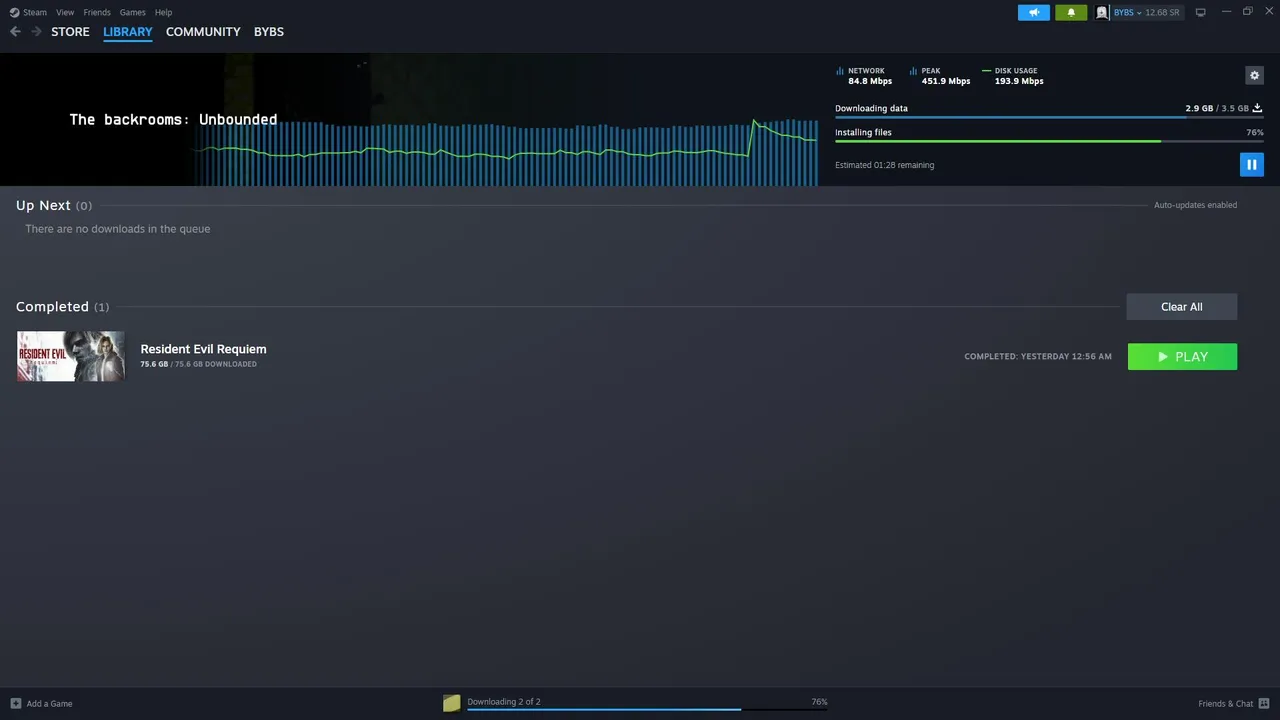Click the DISK USAGE 193.9 Mbps stat

point(1013,76)
